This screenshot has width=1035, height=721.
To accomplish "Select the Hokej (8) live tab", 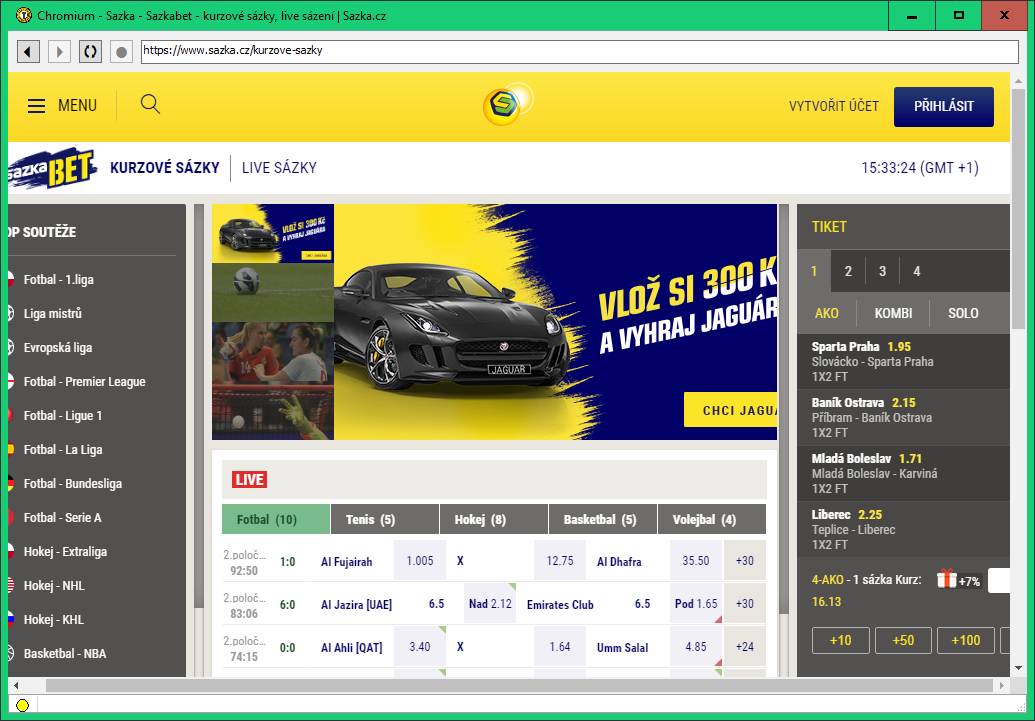I will [494, 519].
